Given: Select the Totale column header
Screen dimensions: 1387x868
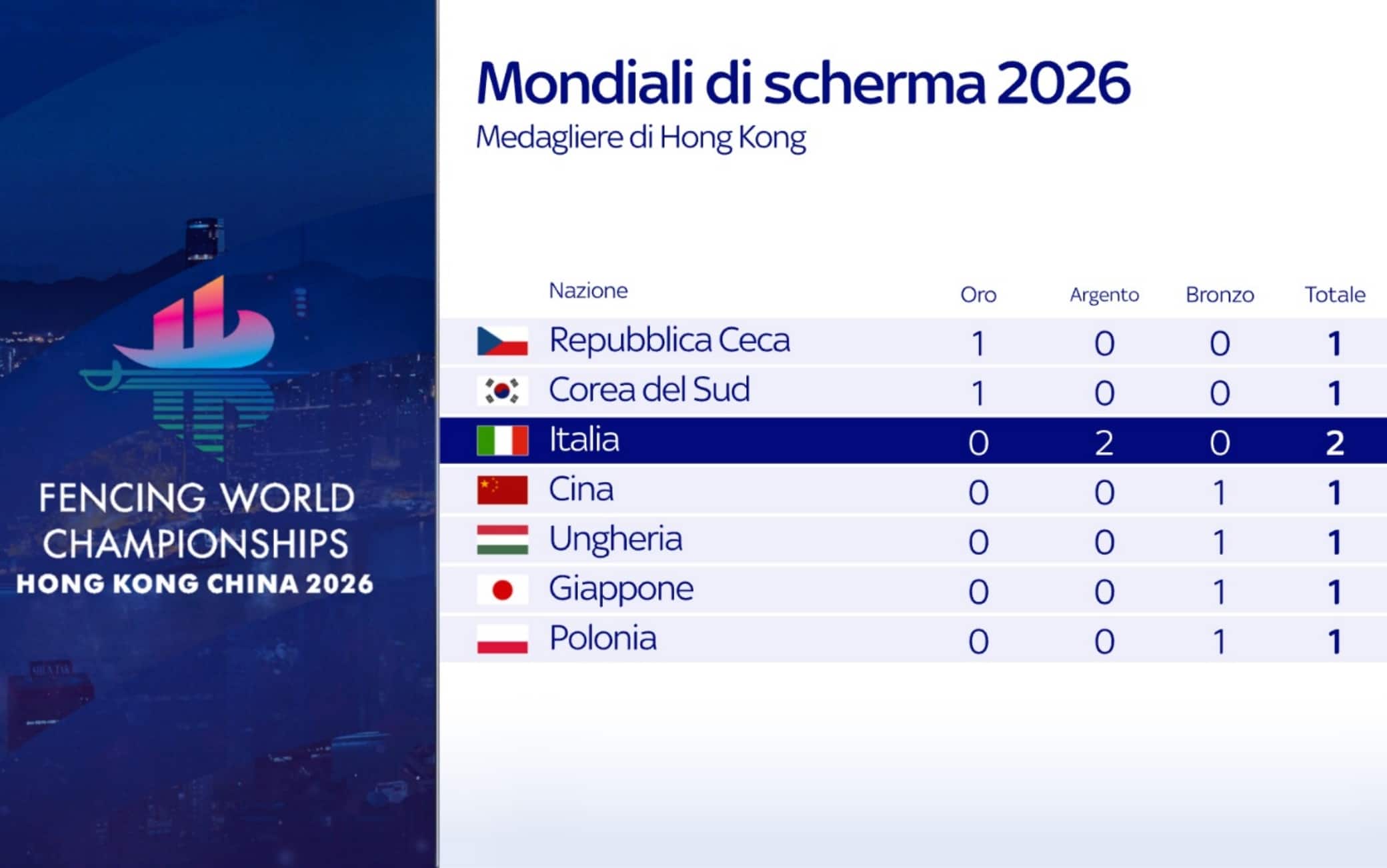Looking at the screenshot, I should (1335, 295).
